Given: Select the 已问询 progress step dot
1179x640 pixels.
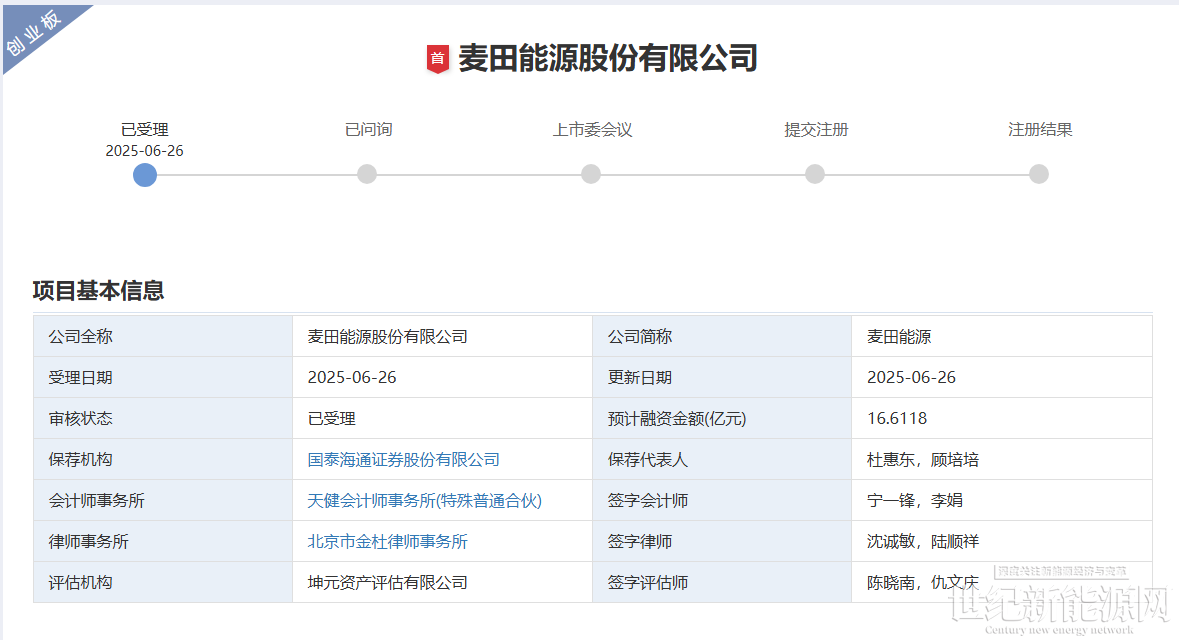Looking at the screenshot, I should point(367,174).
